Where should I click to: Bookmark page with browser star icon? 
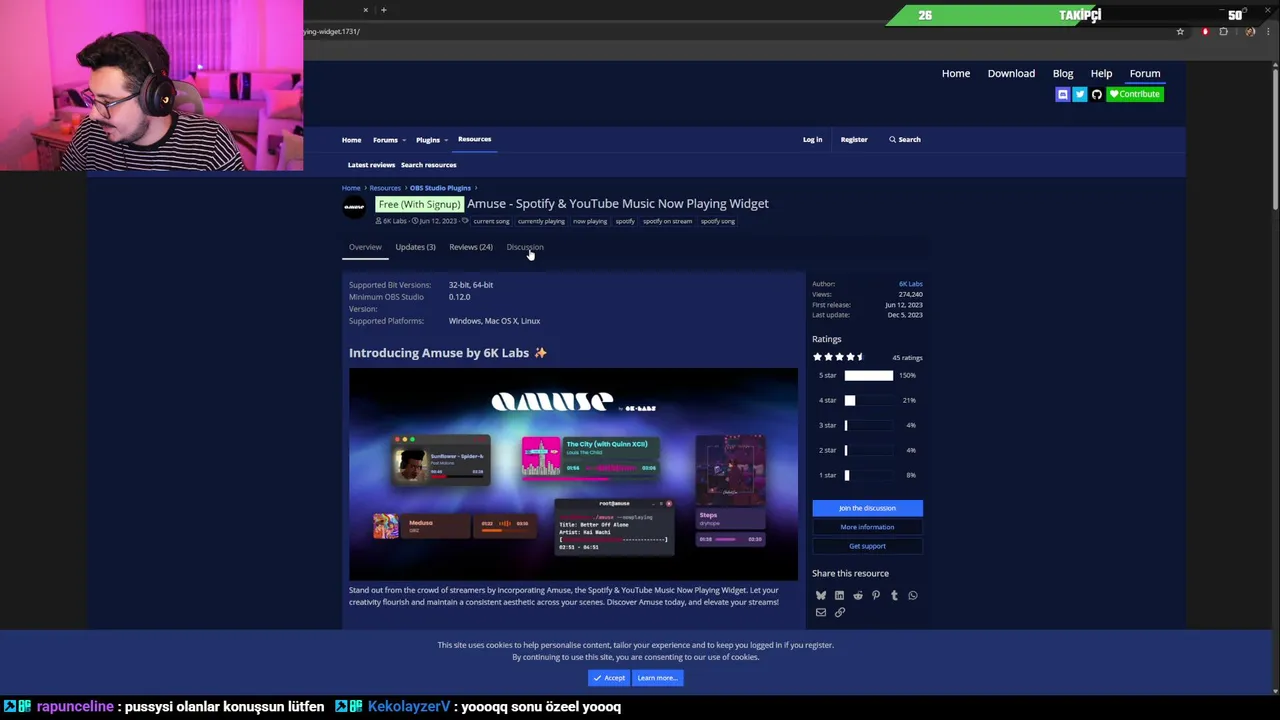click(1180, 32)
